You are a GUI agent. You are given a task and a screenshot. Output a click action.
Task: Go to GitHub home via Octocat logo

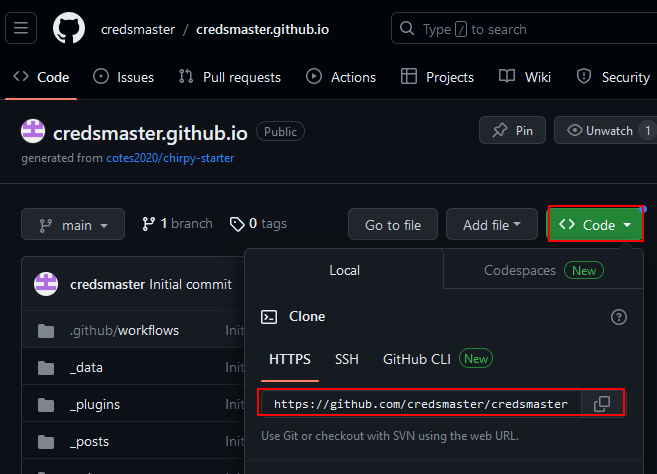tap(69, 28)
